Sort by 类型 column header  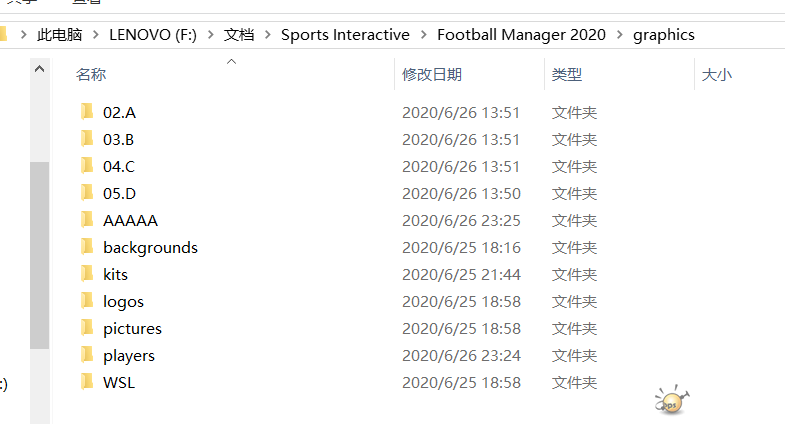click(567, 75)
